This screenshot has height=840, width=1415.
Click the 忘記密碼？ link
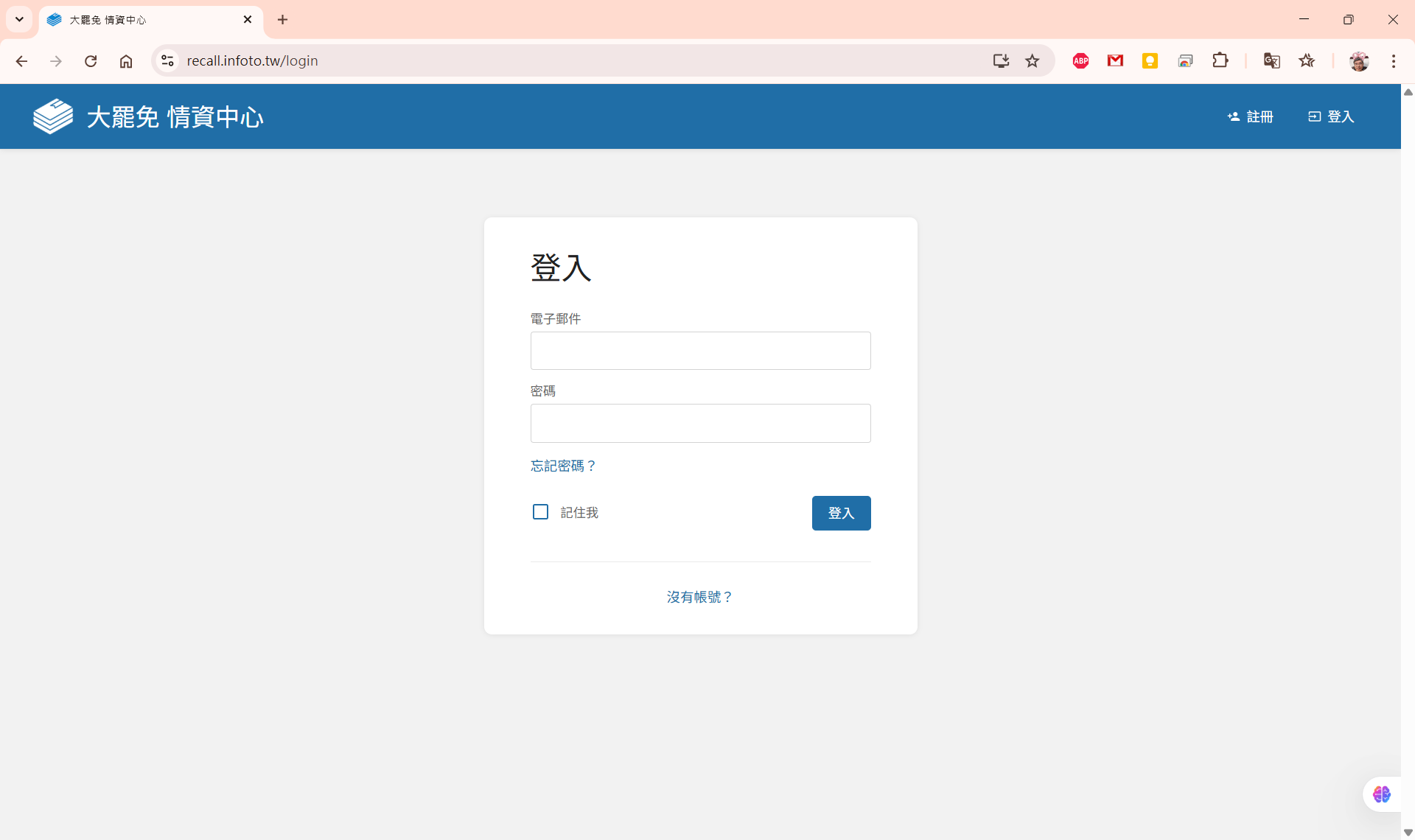pyautogui.click(x=563, y=466)
